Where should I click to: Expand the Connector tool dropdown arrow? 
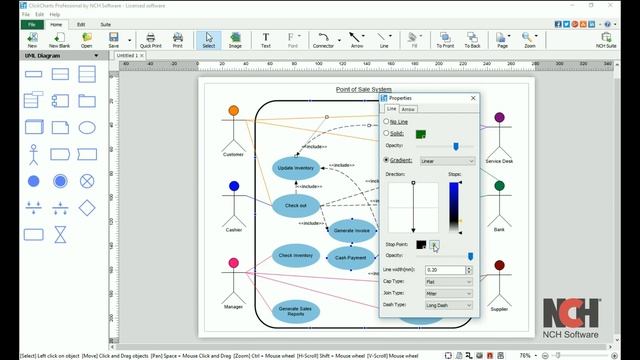pyautogui.click(x=339, y=40)
